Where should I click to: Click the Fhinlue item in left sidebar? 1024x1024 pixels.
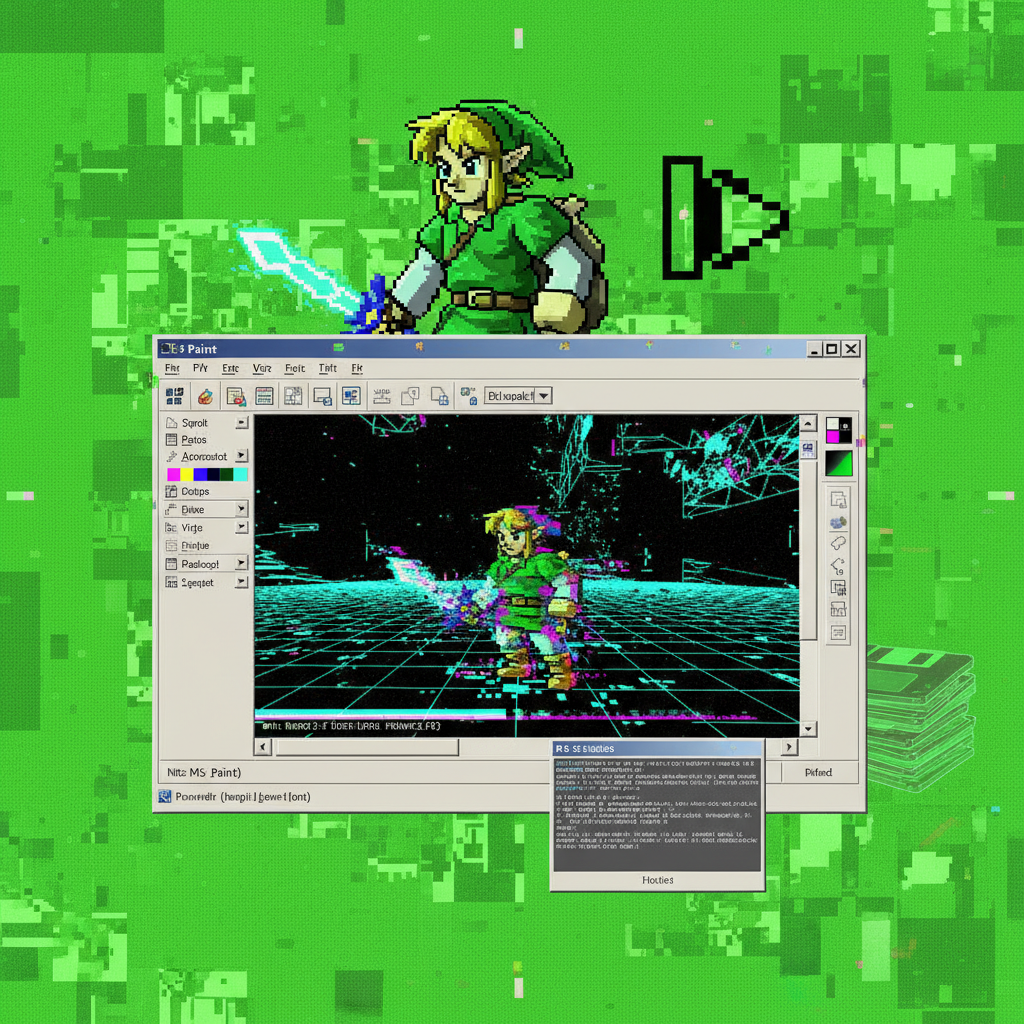pyautogui.click(x=195, y=546)
